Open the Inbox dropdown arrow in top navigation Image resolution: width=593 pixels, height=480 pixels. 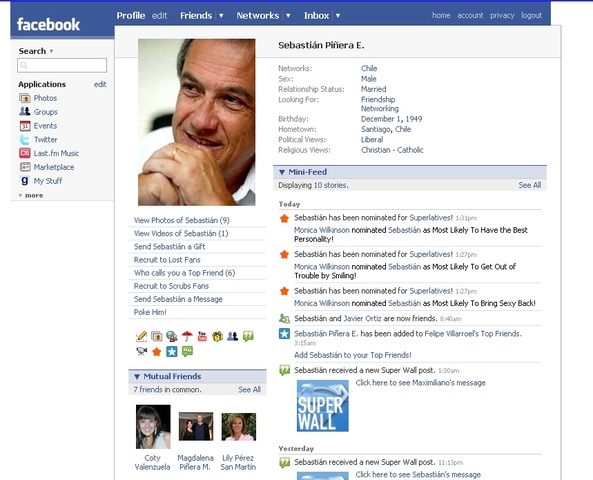338,16
